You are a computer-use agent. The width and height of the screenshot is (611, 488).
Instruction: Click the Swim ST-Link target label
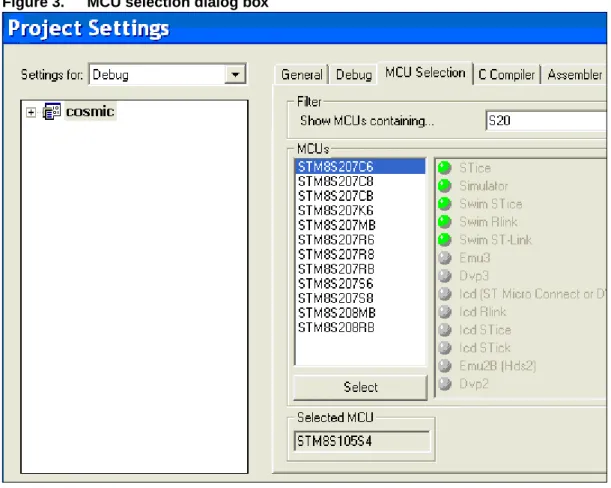click(495, 240)
